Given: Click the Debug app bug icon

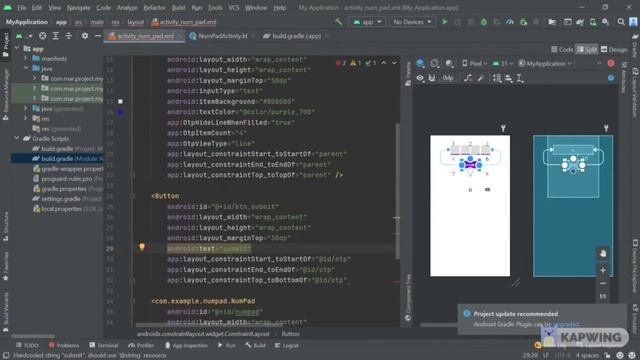Looking at the screenshot, I should (484, 22).
